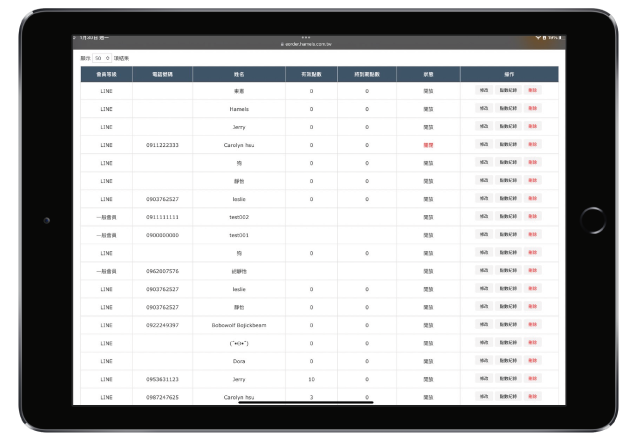Click the 姓名 name column header
The image size is (637, 441).
coord(239,74)
